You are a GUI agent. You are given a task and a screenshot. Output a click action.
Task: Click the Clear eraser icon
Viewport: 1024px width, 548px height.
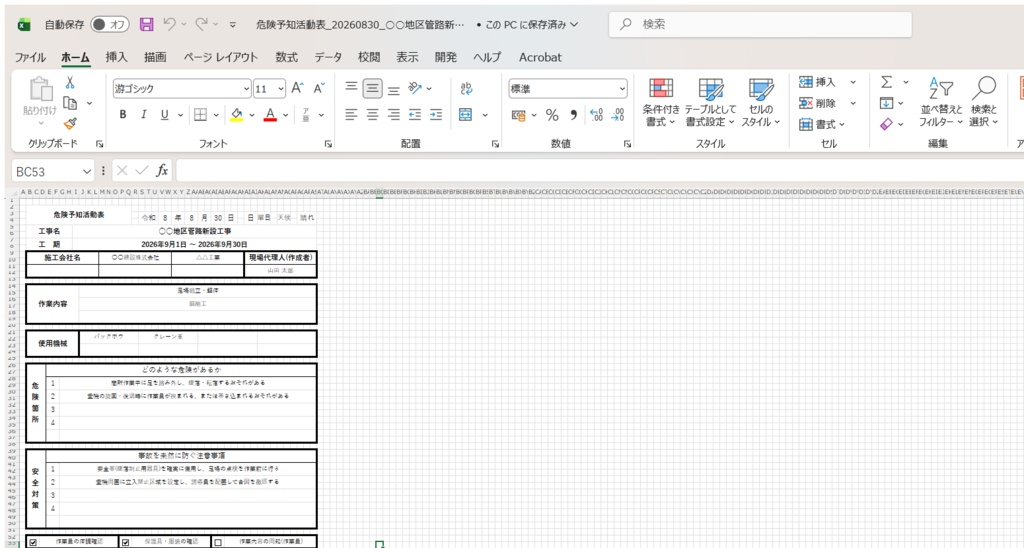(x=886, y=124)
